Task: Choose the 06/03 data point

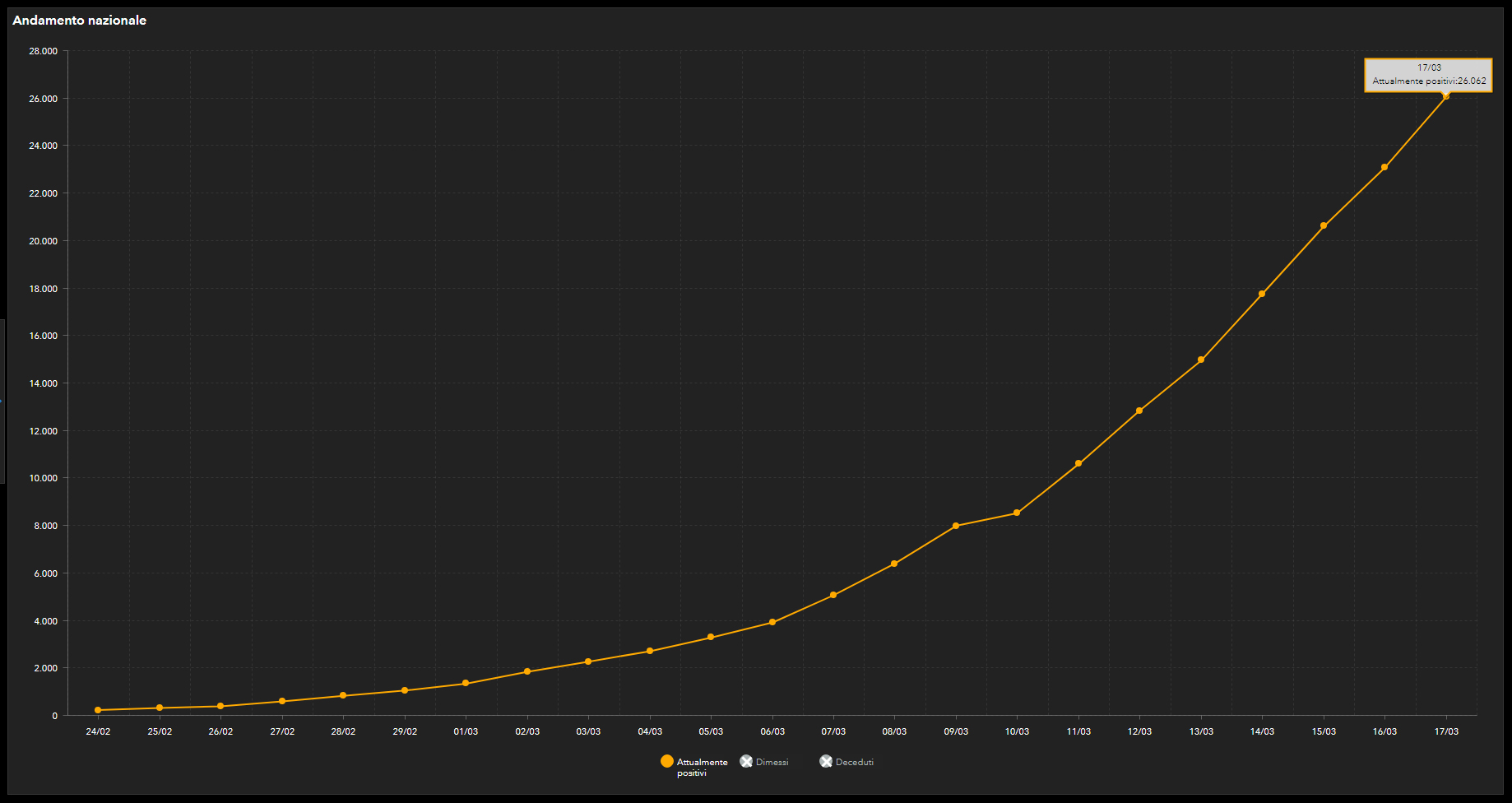Action: pyautogui.click(x=772, y=622)
